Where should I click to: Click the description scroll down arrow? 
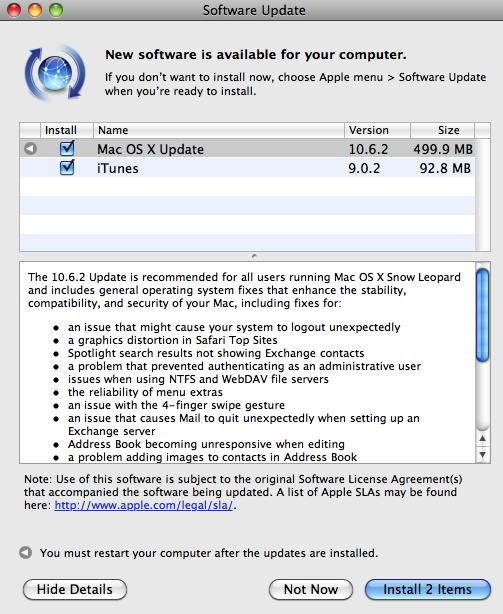point(482,454)
